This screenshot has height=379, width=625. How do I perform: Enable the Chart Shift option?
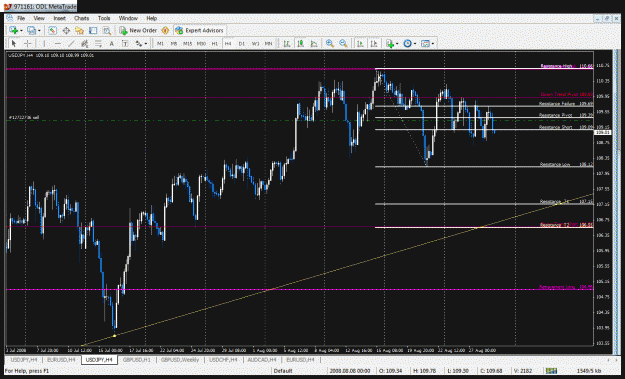click(x=373, y=43)
